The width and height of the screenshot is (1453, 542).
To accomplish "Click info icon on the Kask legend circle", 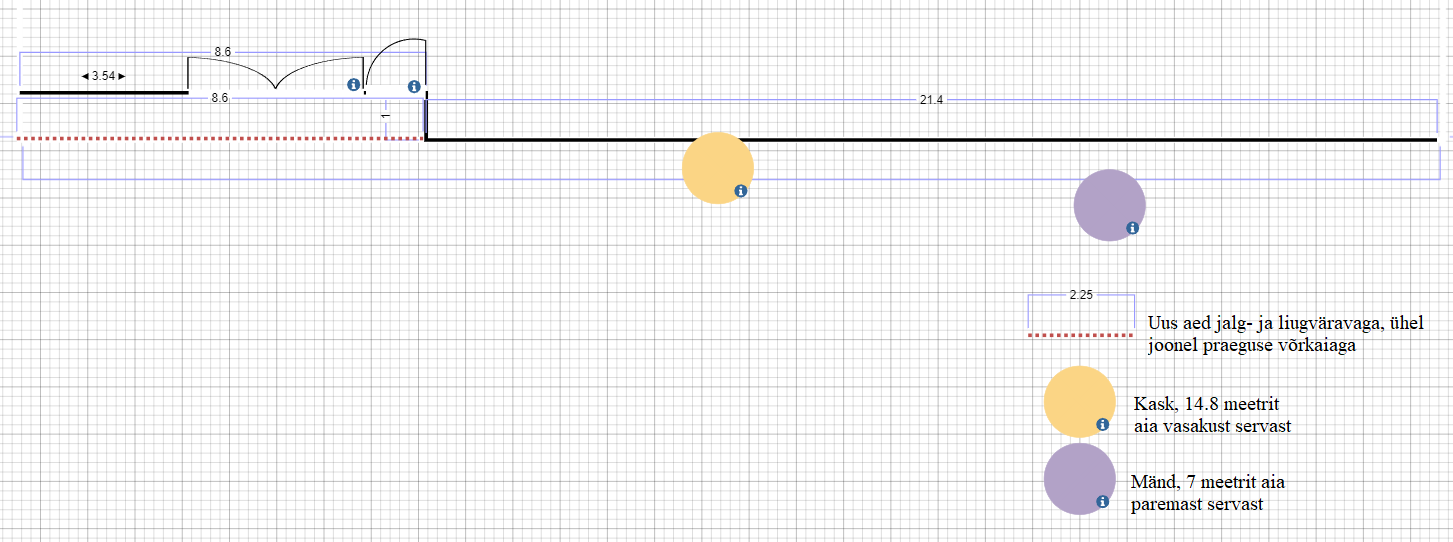I will [1102, 424].
